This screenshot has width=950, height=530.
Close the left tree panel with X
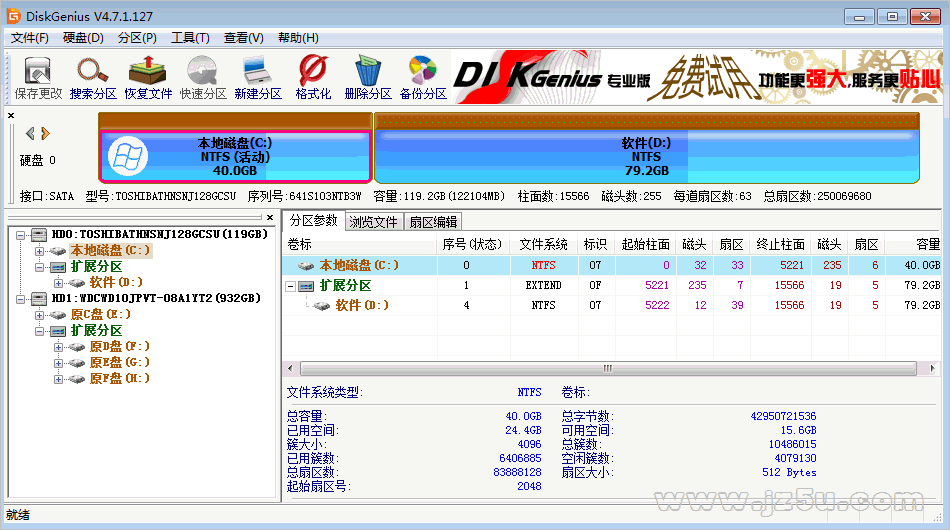(x=270, y=217)
